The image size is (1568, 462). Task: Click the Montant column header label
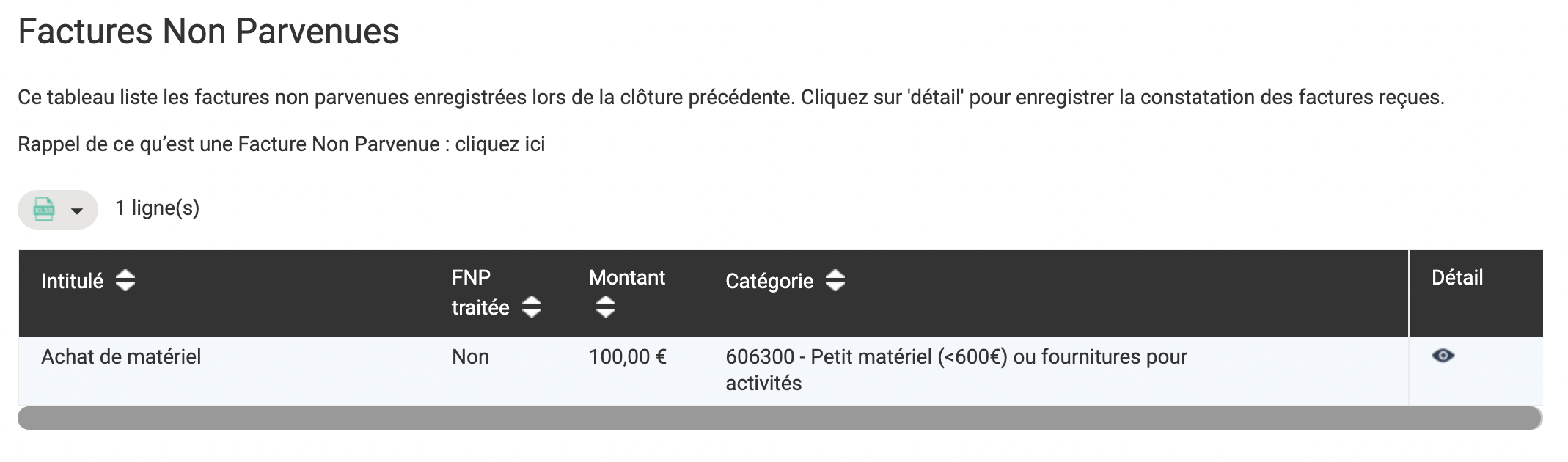click(626, 277)
